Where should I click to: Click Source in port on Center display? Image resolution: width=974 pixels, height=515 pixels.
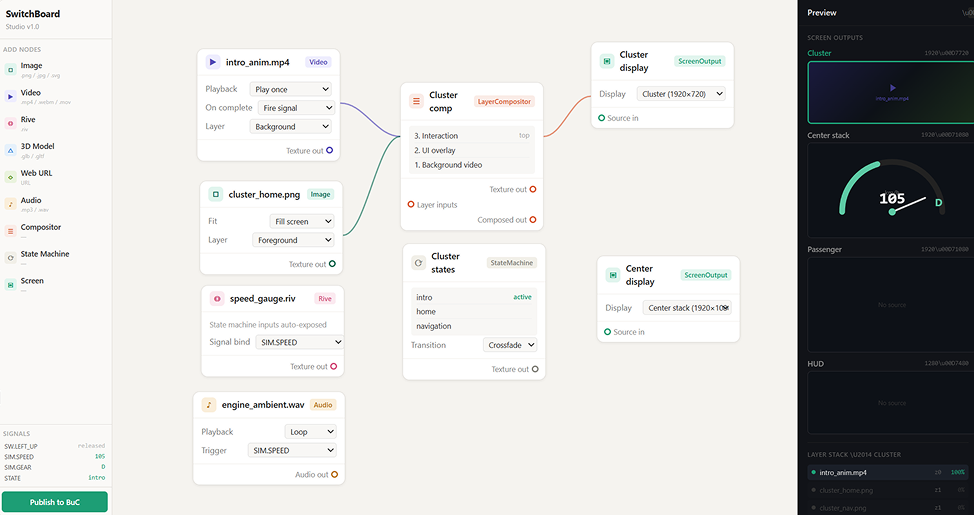607,332
